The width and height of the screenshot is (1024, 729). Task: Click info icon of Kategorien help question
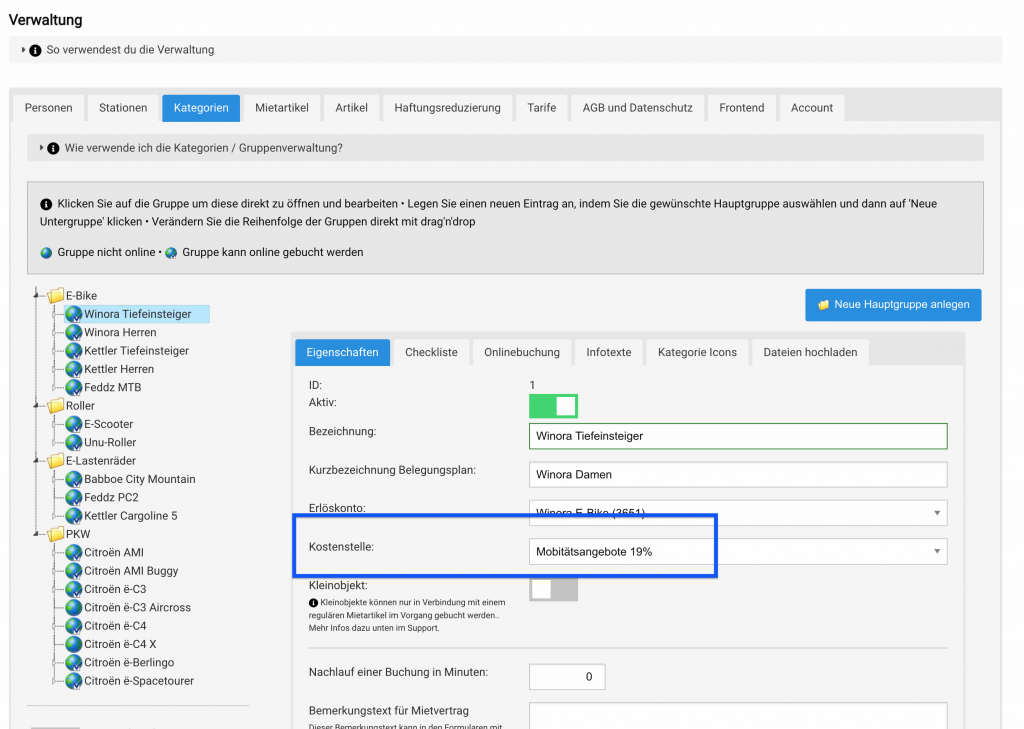click(x=54, y=148)
